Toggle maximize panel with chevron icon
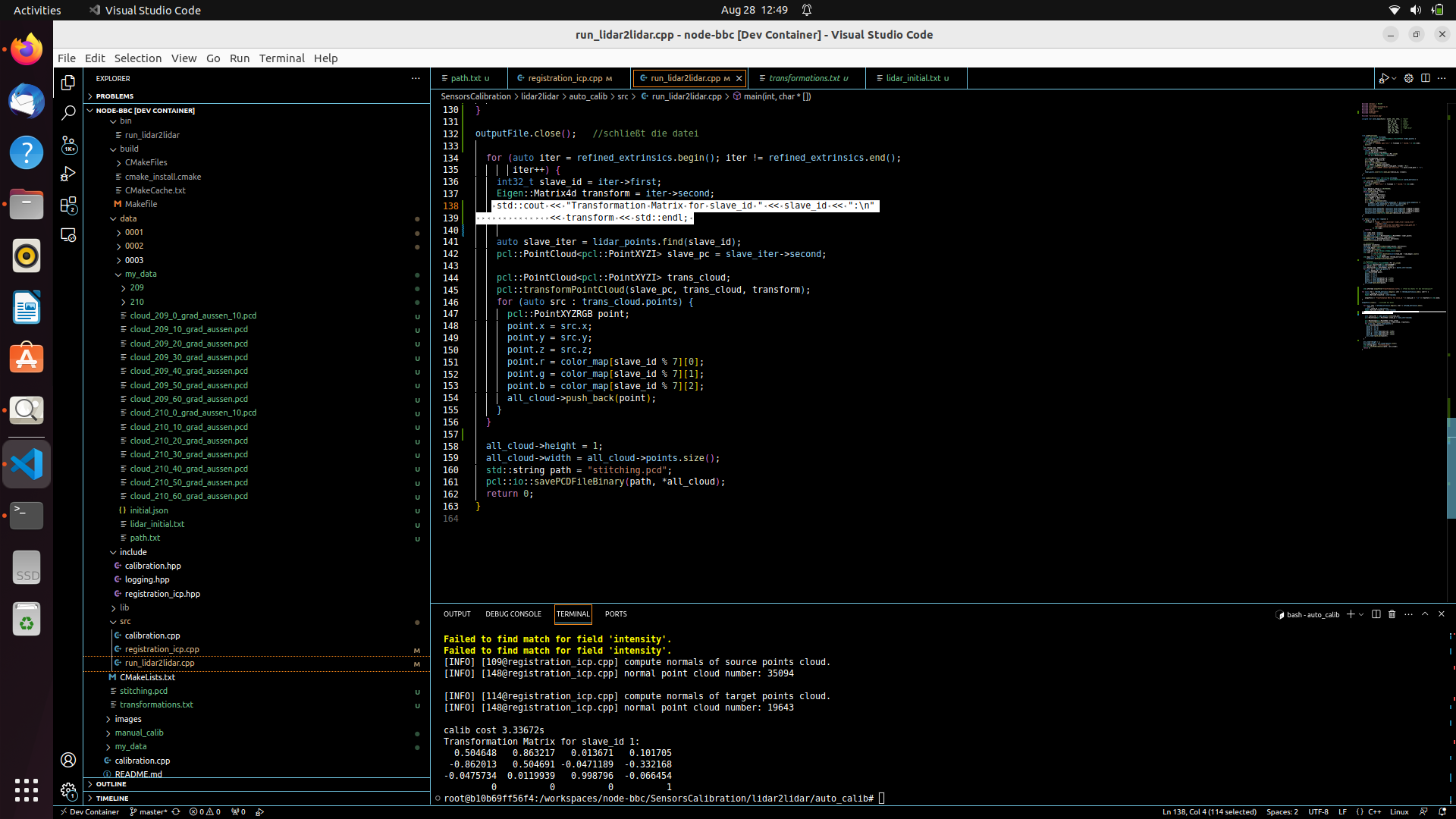The image size is (1456, 819). coord(1426,614)
